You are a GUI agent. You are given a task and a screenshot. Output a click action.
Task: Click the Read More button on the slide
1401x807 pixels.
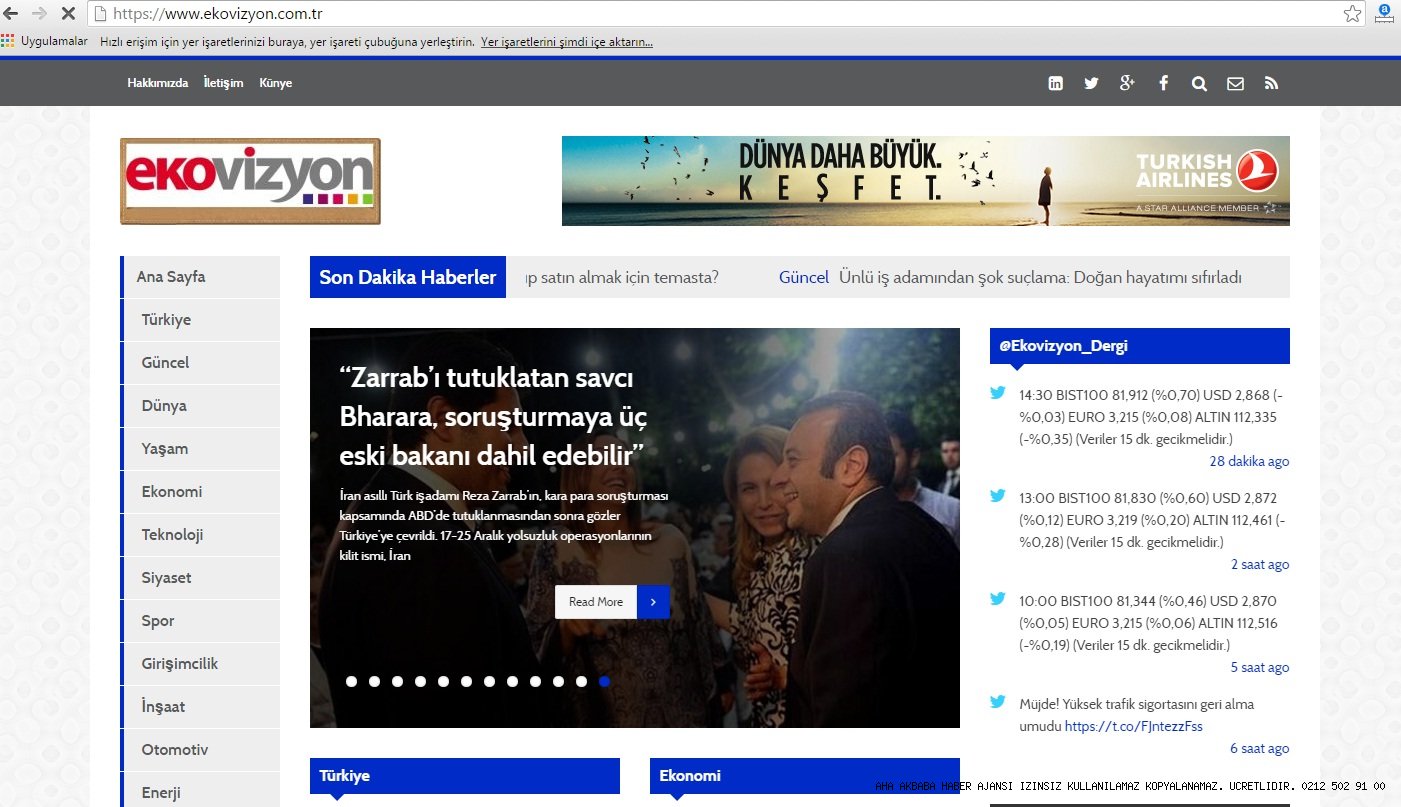click(x=595, y=601)
